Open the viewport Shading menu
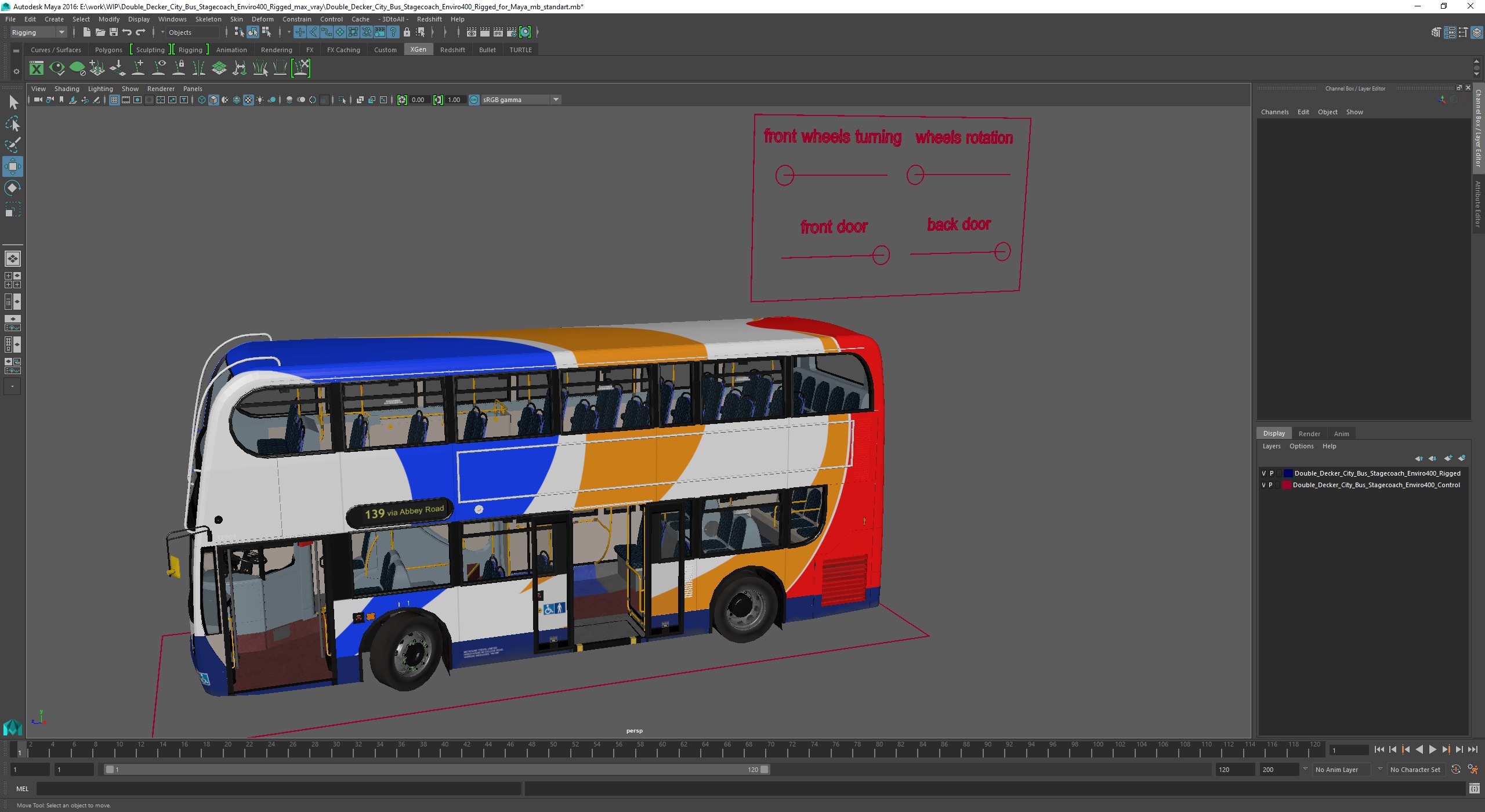 tap(67, 89)
